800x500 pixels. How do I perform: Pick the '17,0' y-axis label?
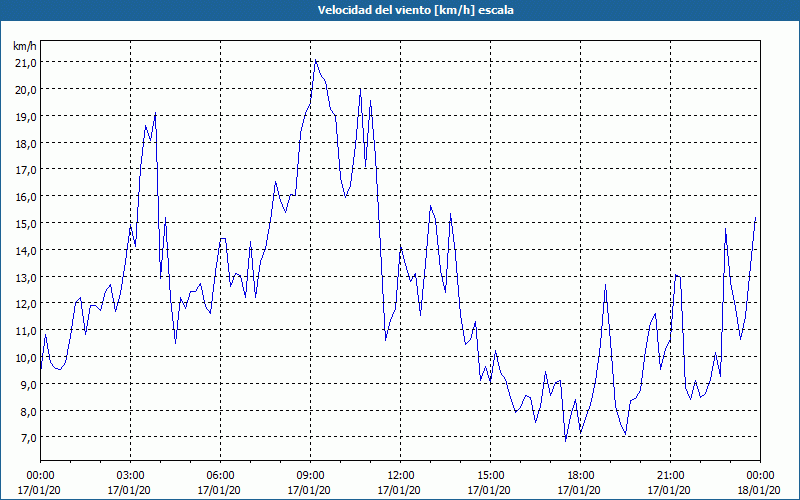[26, 170]
